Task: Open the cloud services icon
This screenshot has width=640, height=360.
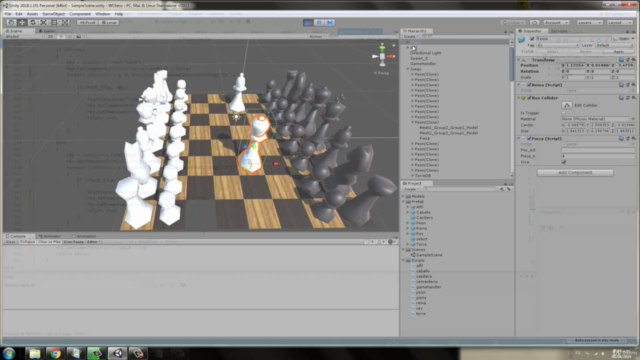Action: pyautogui.click(x=534, y=22)
